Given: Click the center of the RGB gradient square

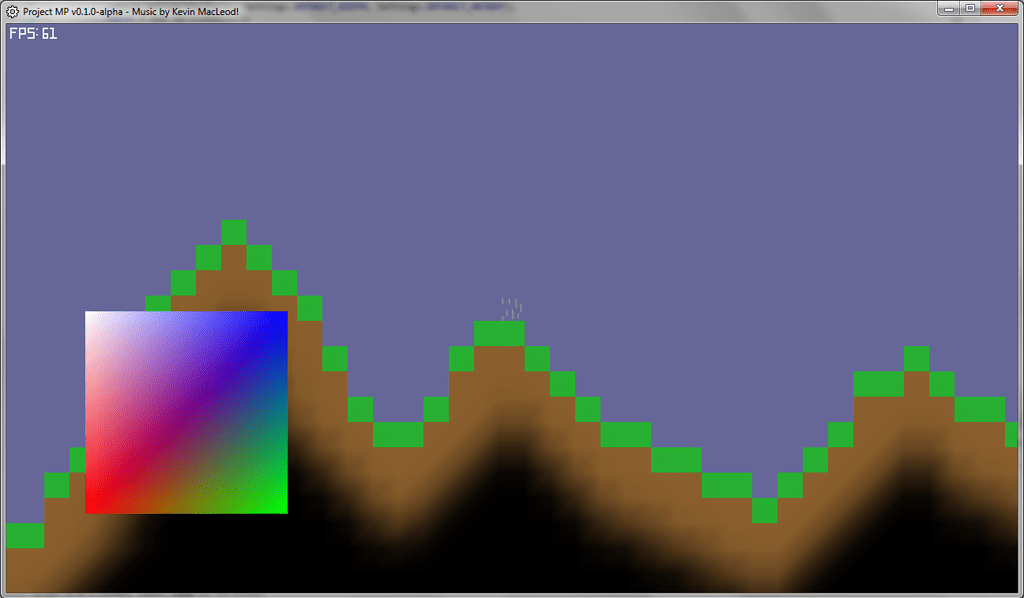Looking at the screenshot, I should [186, 412].
